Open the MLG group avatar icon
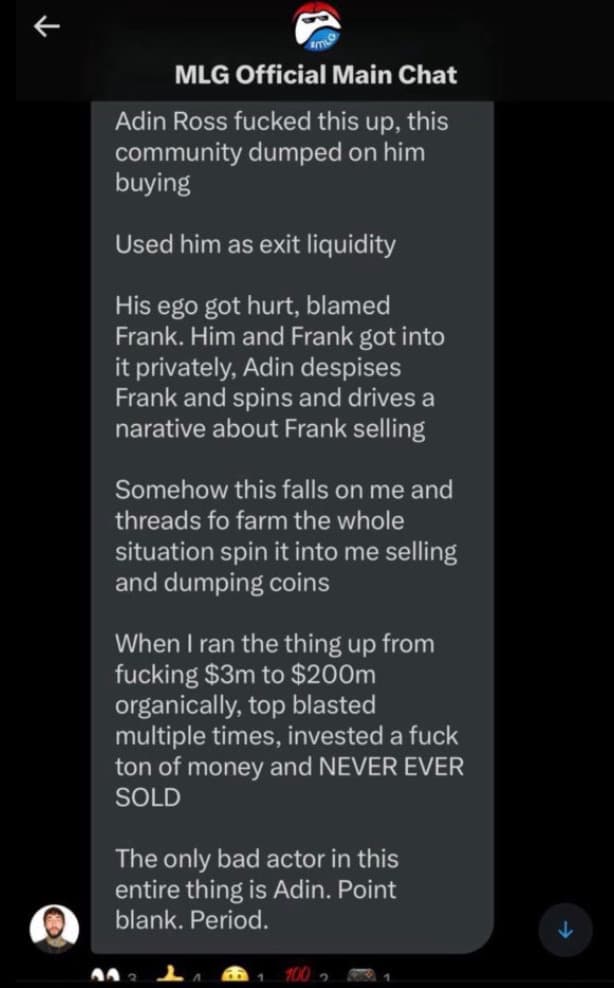Image resolution: width=614 pixels, height=988 pixels. [316, 30]
